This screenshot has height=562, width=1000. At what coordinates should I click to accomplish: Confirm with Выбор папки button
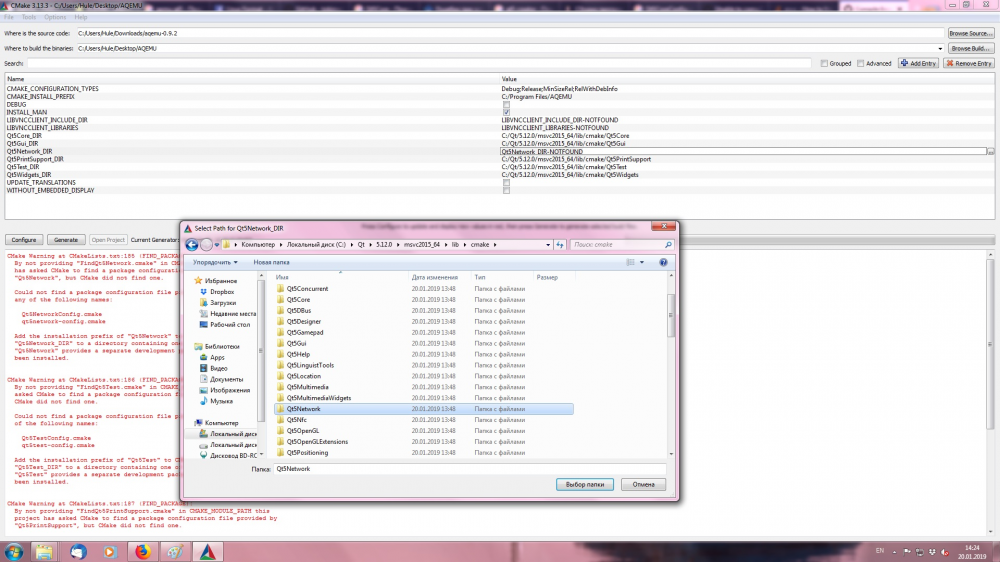click(x=585, y=484)
